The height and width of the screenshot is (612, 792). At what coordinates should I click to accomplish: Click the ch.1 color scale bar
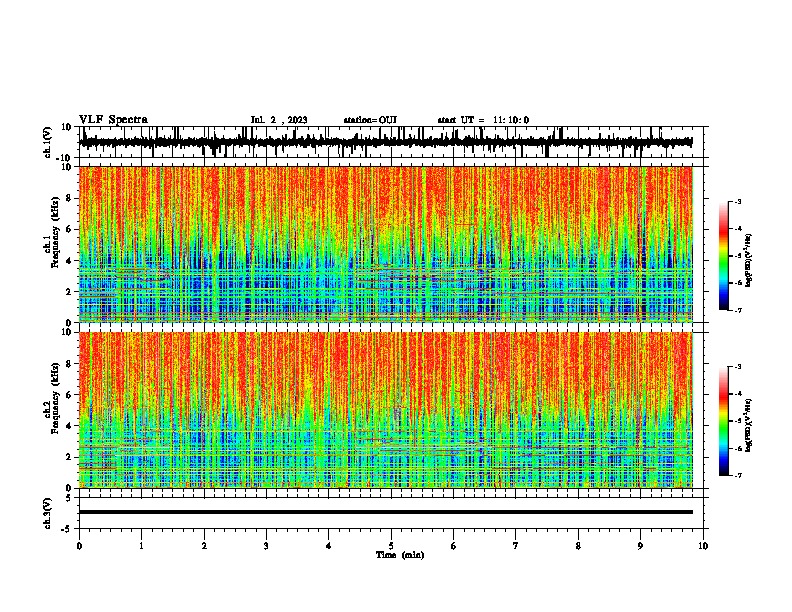[x=723, y=256]
